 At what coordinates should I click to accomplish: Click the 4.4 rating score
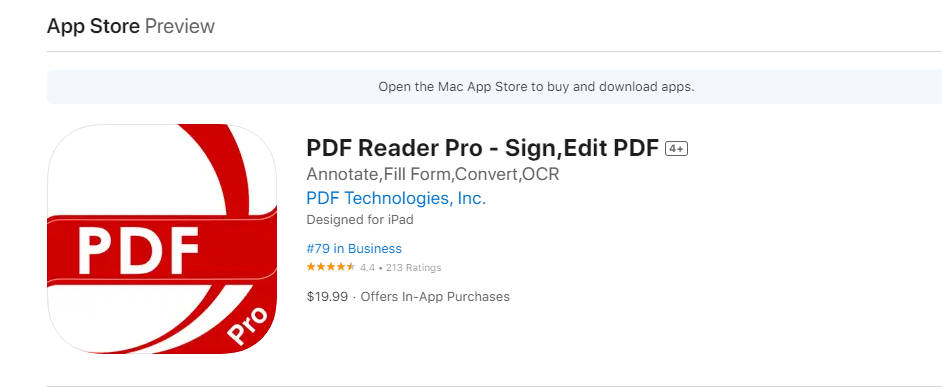(x=368, y=267)
